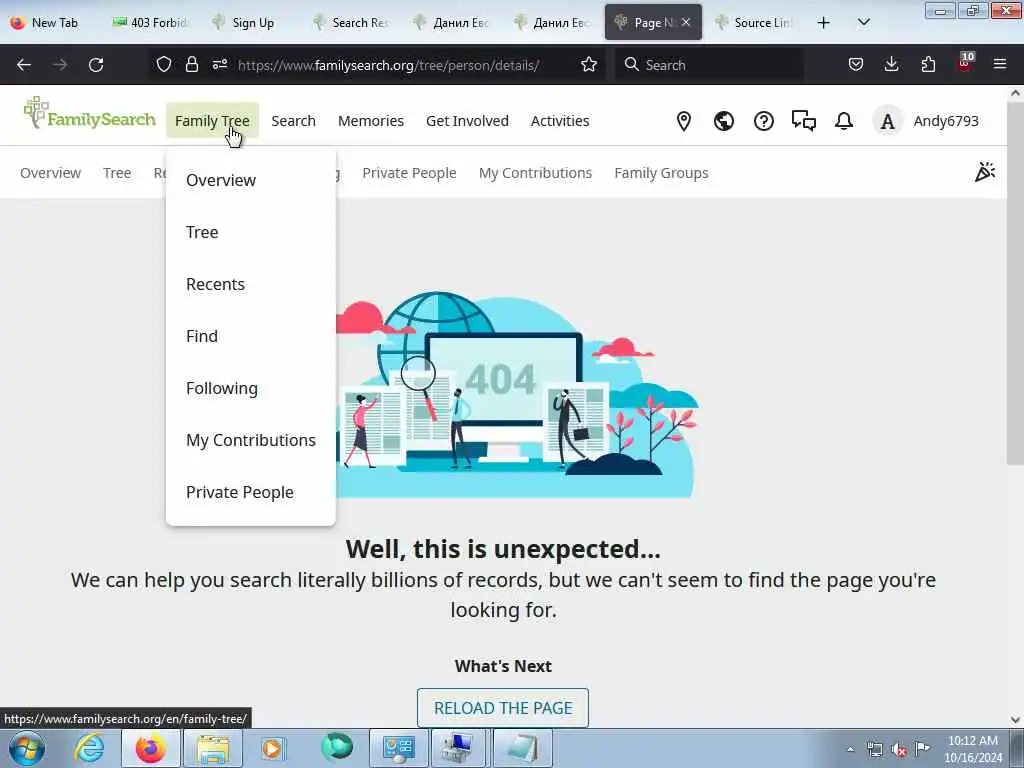
Task: Click the scrollbar down arrow
Action: coord(1015,720)
